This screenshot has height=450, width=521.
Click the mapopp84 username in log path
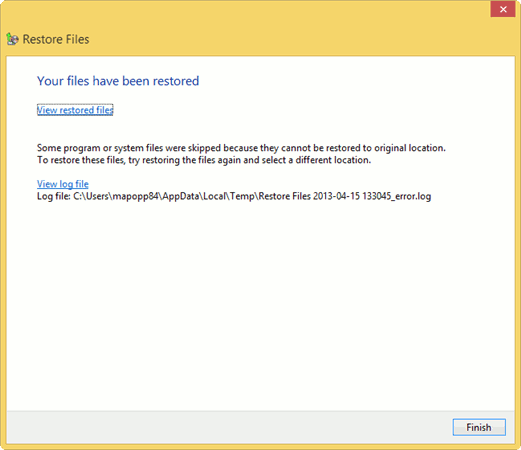(135, 196)
